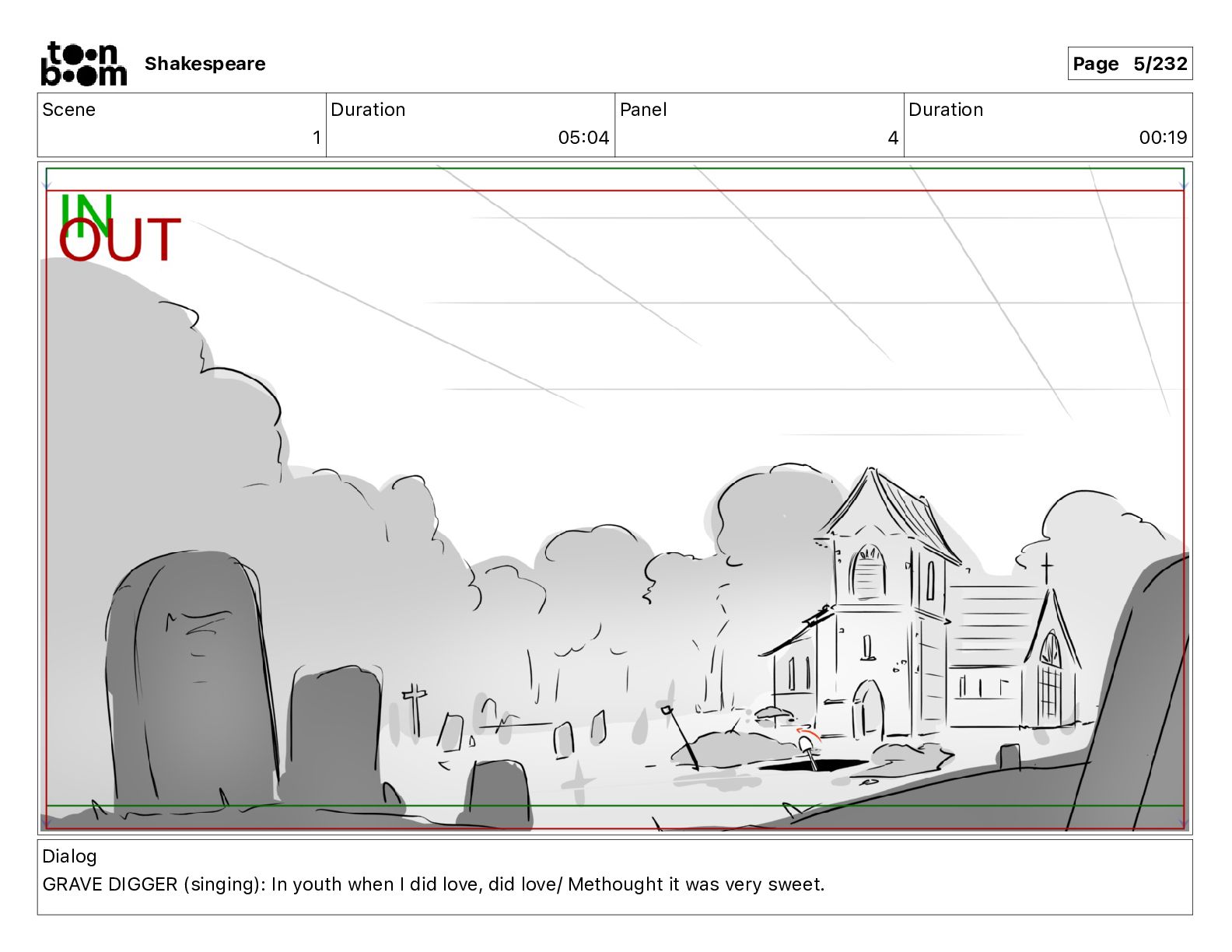
Task: Select the 'Shakespeare' project title
Action: pos(205,64)
